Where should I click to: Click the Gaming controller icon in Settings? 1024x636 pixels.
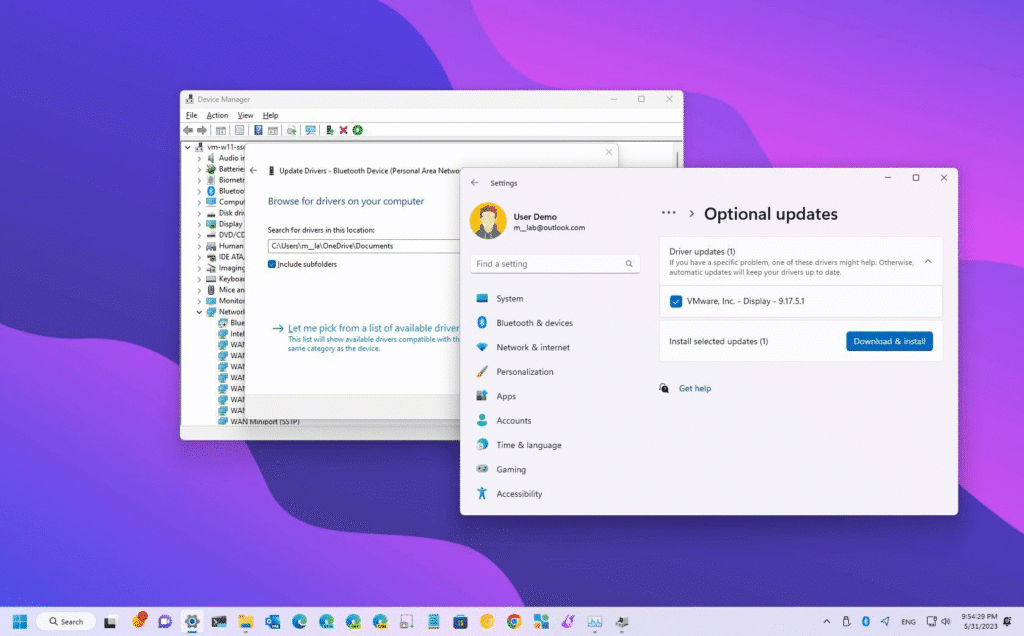482,469
